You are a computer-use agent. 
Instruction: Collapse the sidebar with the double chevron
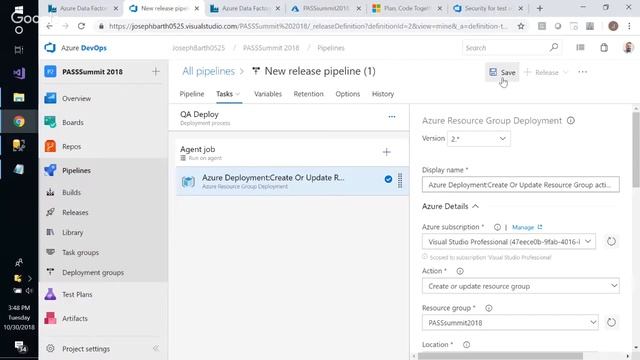(x=156, y=349)
